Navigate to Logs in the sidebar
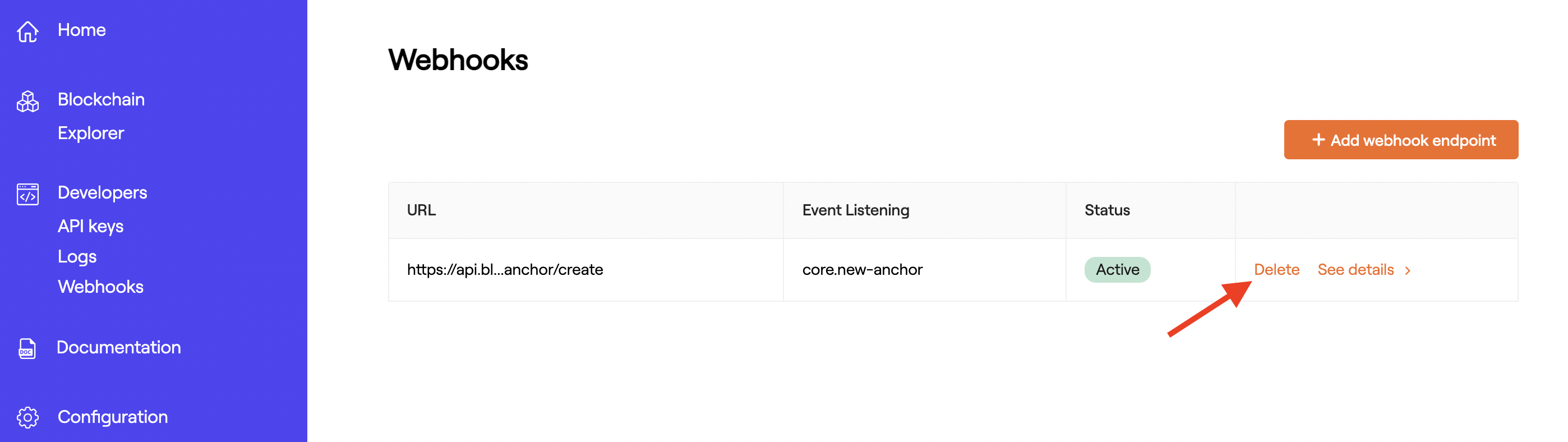This screenshot has width=1568, height=442. [77, 256]
